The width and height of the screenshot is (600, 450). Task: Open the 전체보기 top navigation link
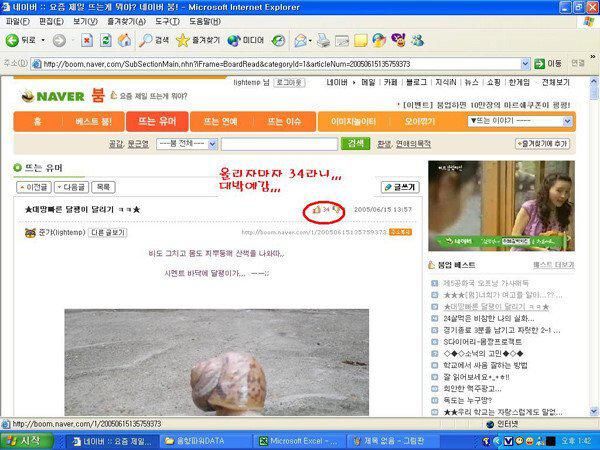(x=555, y=82)
